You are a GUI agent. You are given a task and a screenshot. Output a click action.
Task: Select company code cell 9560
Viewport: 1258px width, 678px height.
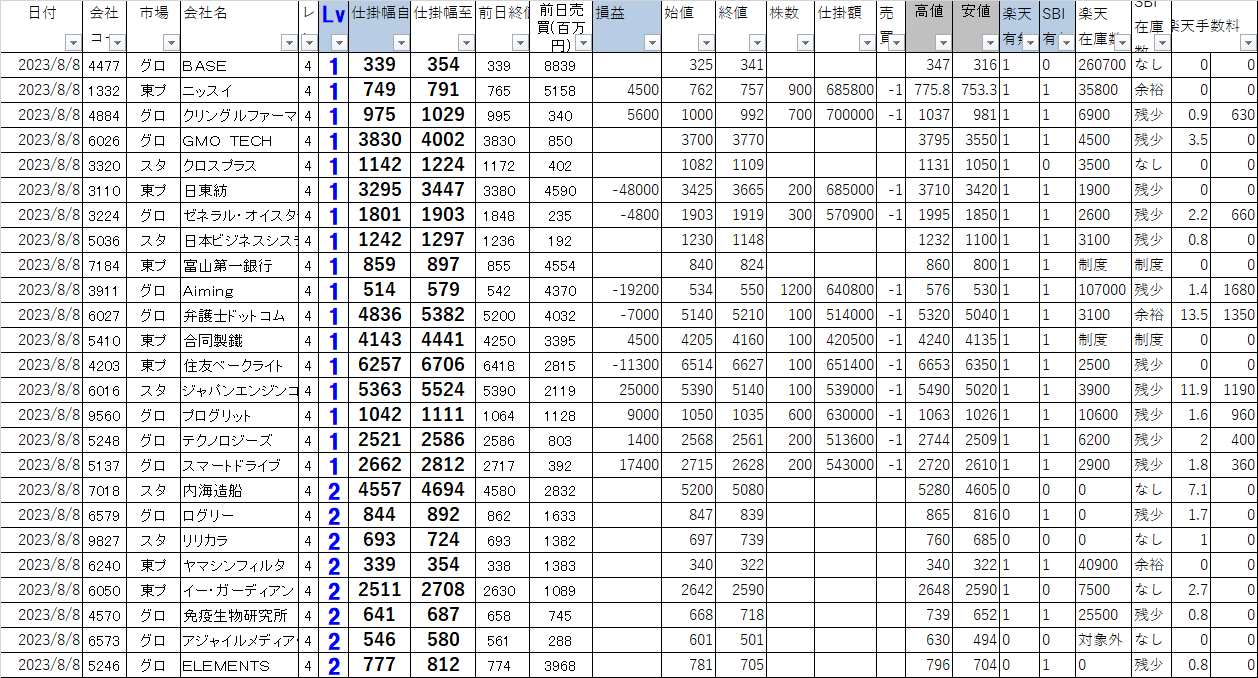tap(104, 415)
